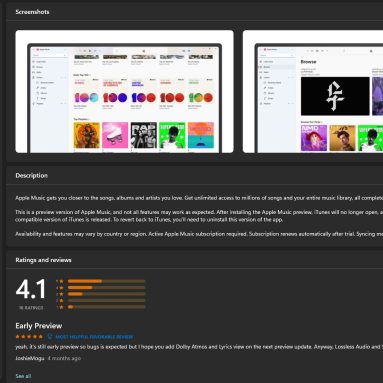Click the 'Screenshots' section heading
383x383 pixels.
pyautogui.click(x=32, y=12)
